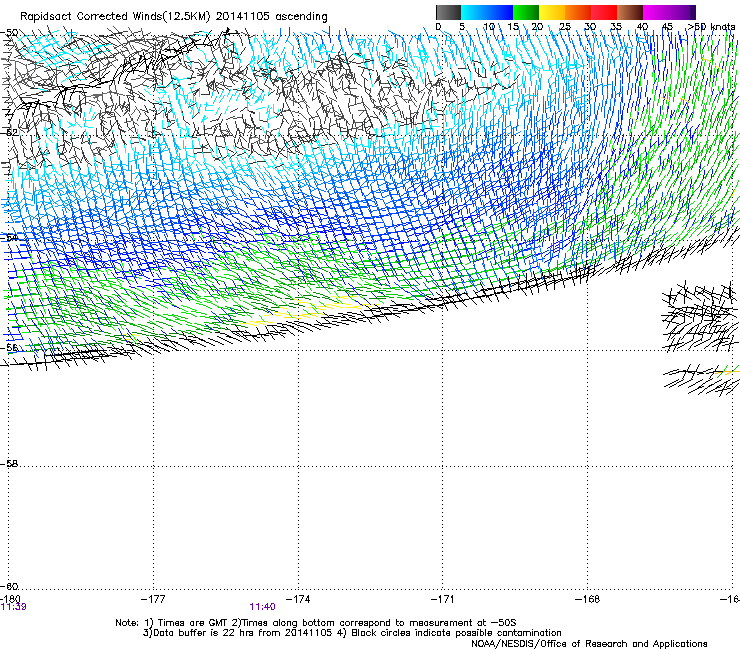Click the magenta 40-45 knots legend swatch

click(x=656, y=12)
